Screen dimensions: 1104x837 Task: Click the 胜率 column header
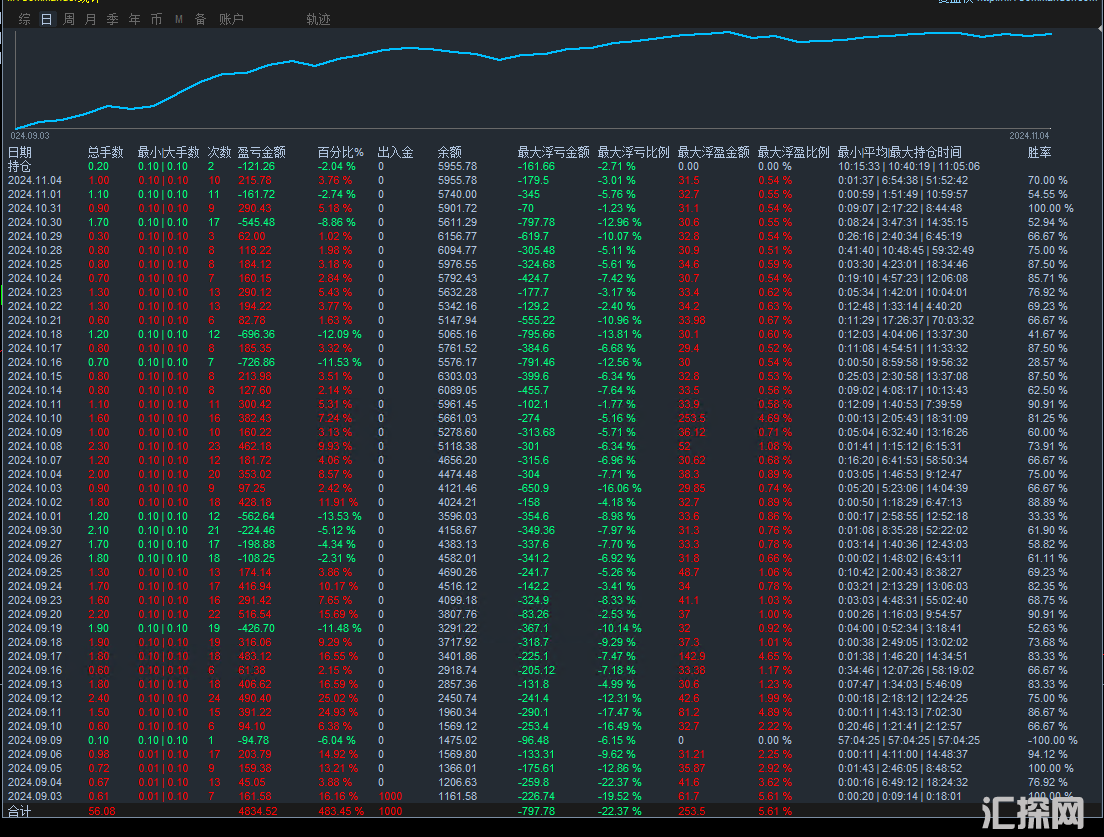pos(1039,153)
